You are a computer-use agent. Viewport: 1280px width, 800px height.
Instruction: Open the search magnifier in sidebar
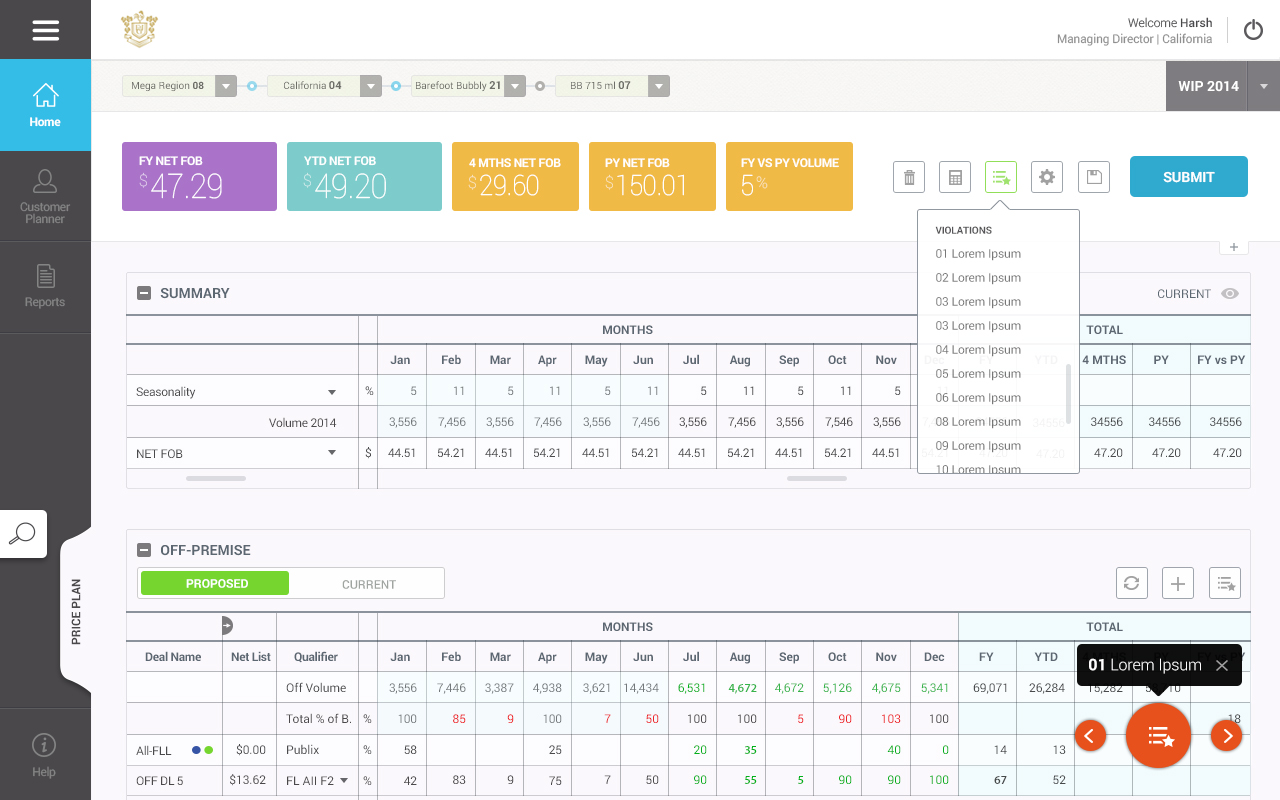22,534
